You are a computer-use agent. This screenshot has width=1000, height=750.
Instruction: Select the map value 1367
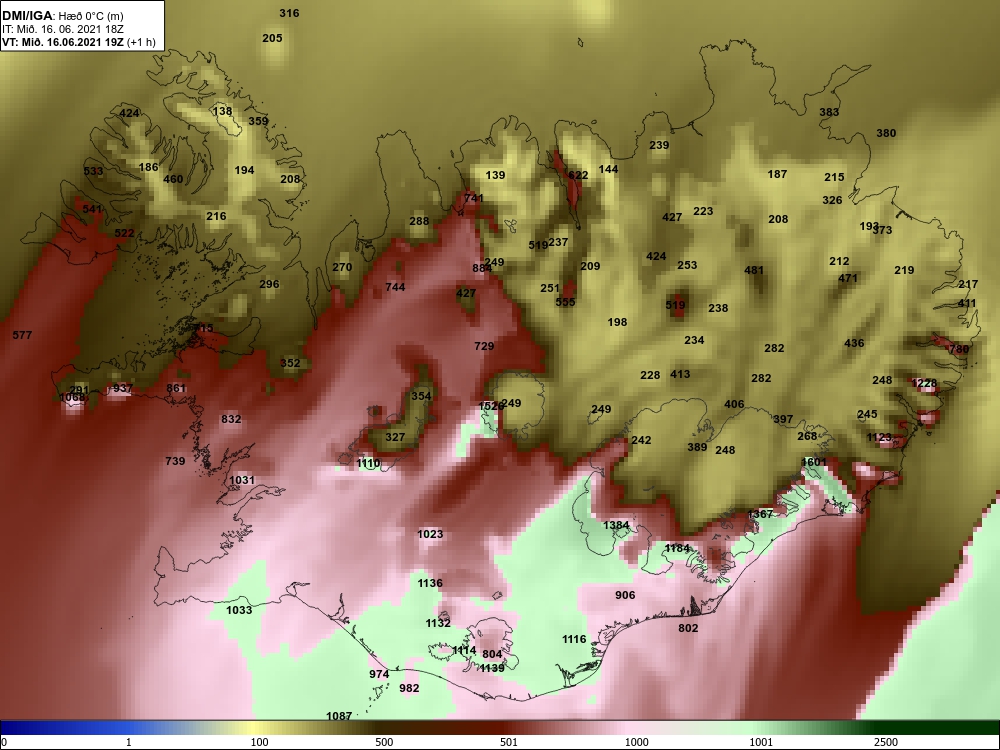click(x=761, y=514)
